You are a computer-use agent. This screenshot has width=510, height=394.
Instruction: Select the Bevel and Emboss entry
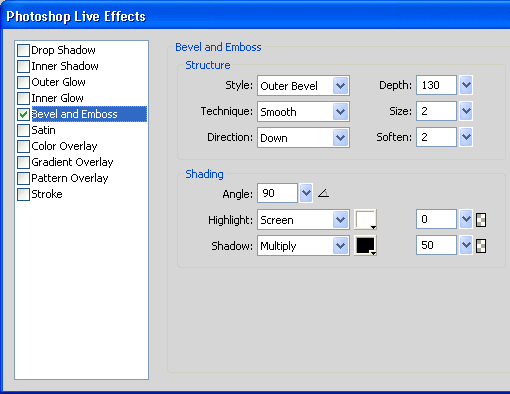(89, 114)
